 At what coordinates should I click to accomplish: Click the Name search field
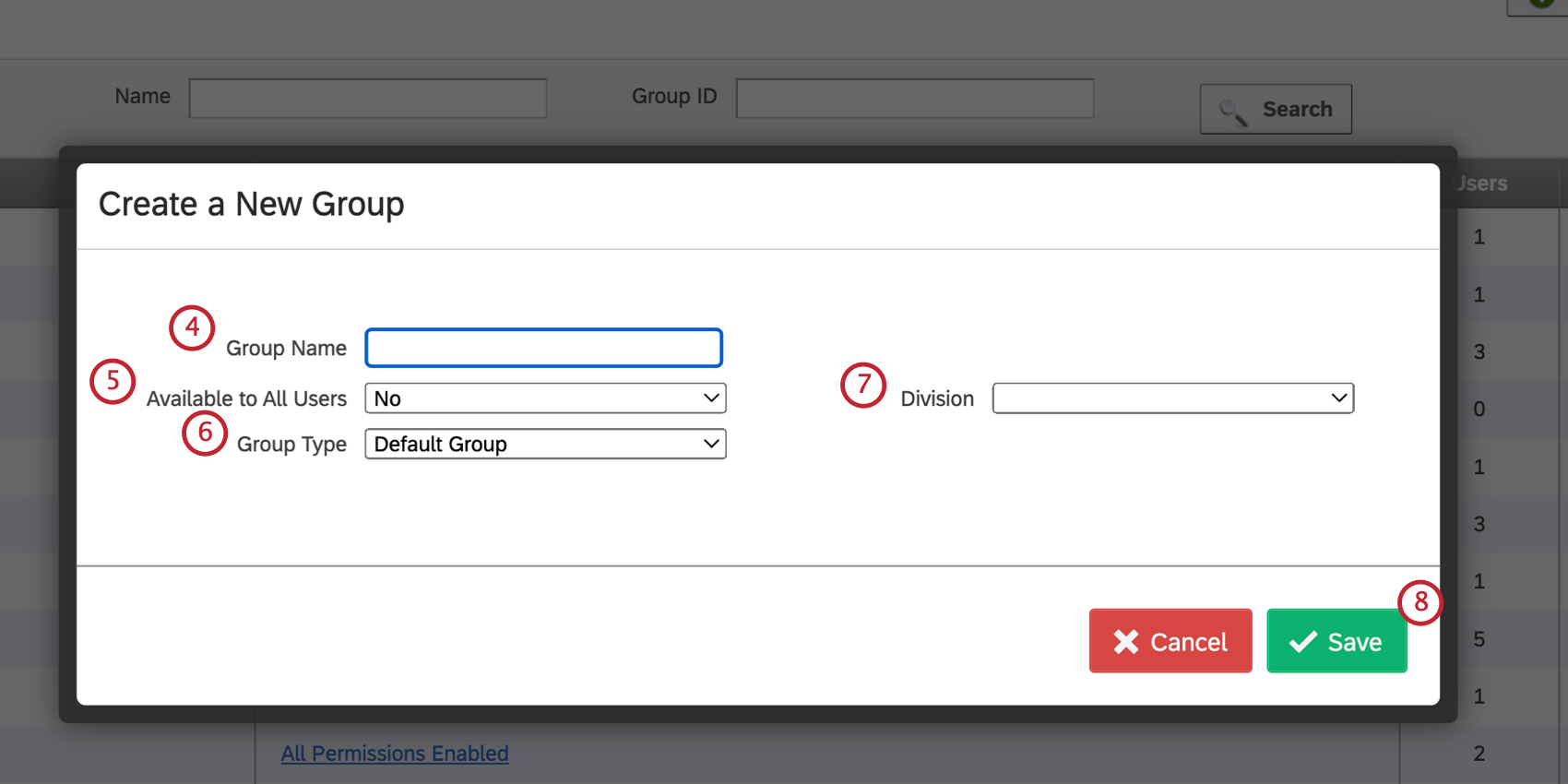(368, 98)
